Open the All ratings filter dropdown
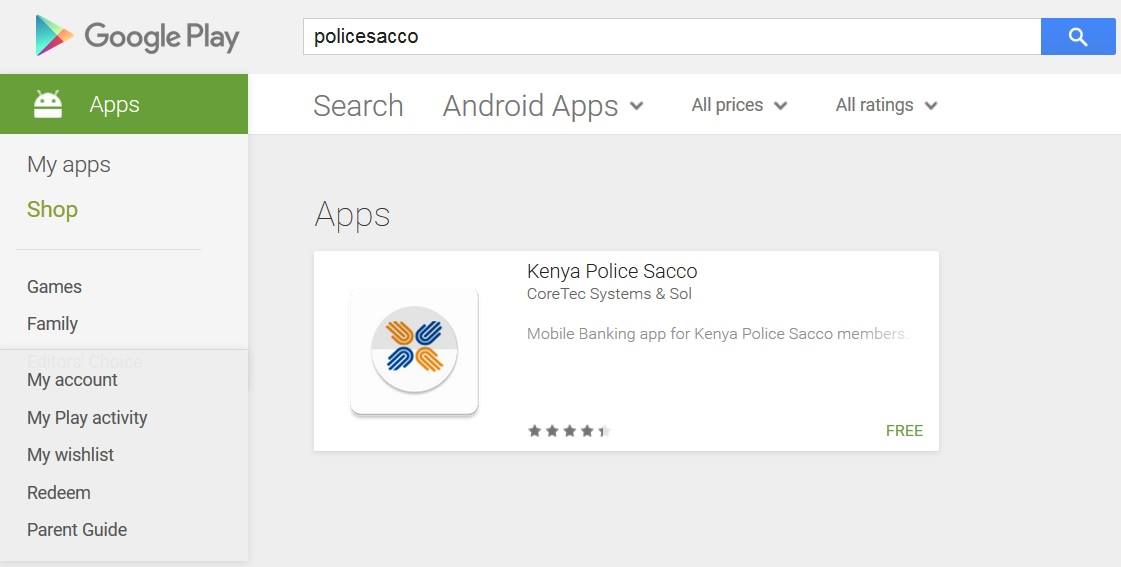1121x567 pixels. [x=887, y=105]
